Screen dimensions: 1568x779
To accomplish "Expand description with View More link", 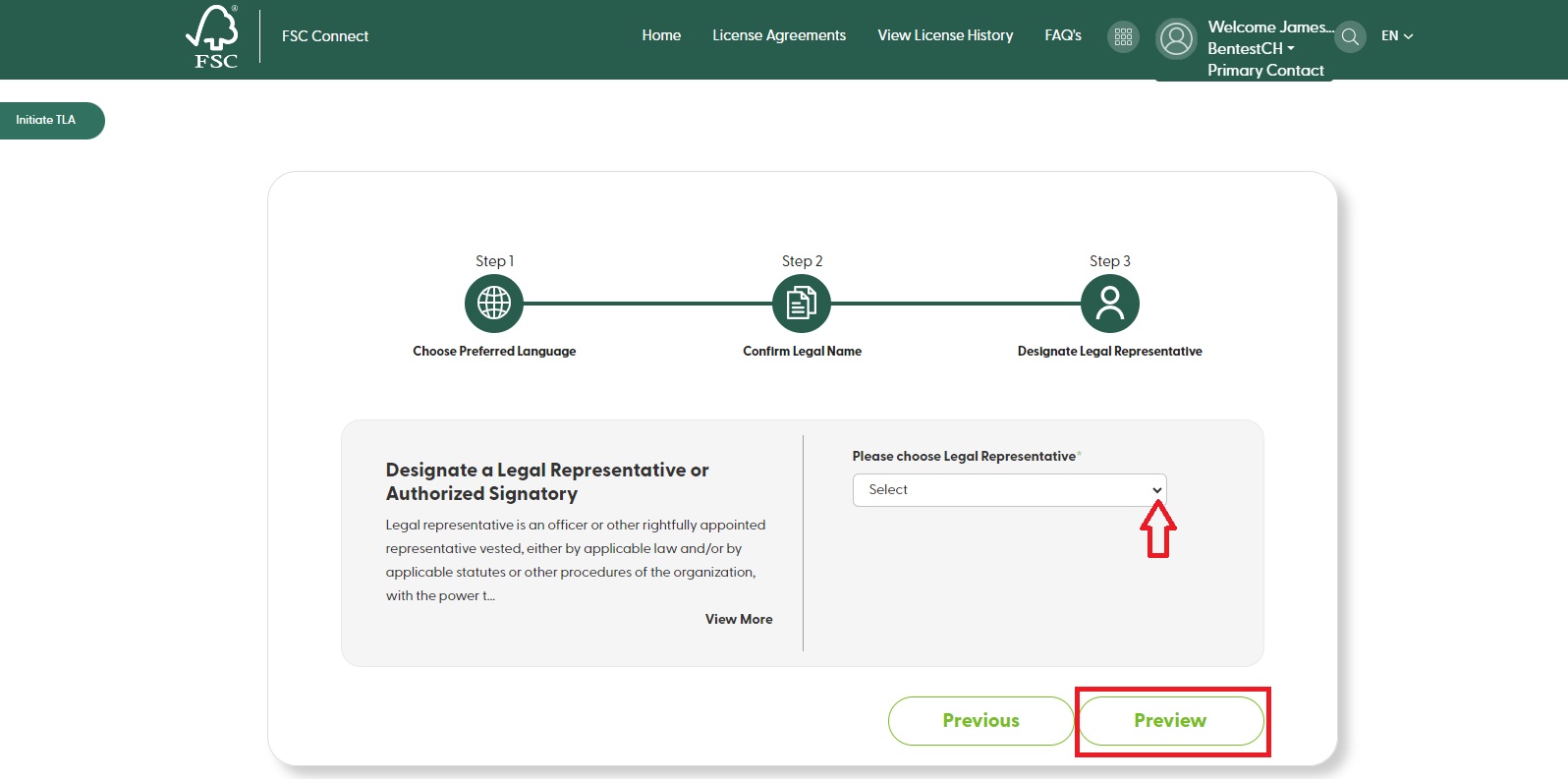I will [x=738, y=620].
